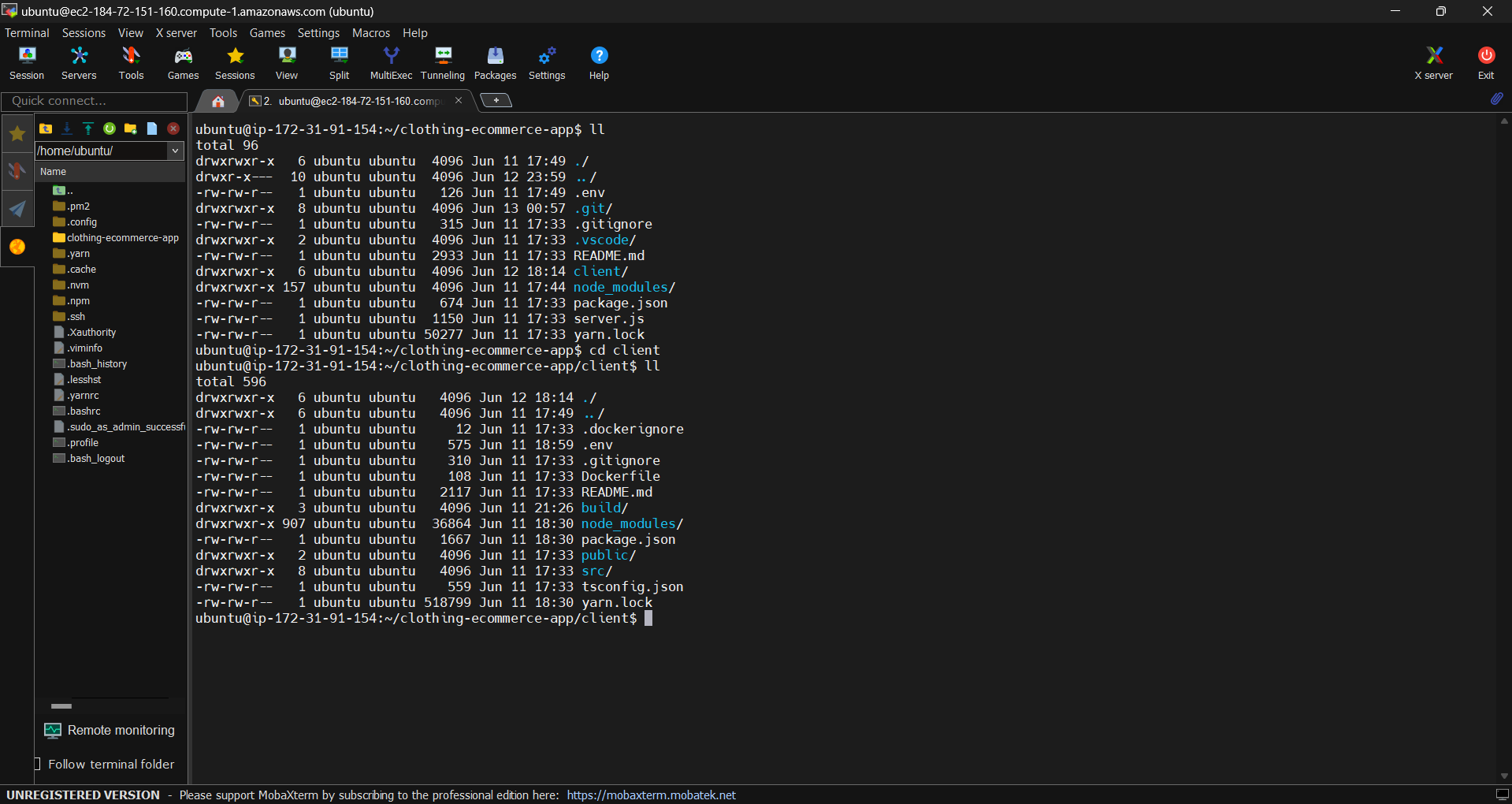
Task: Open the Session toolbar button
Action: tap(27, 63)
